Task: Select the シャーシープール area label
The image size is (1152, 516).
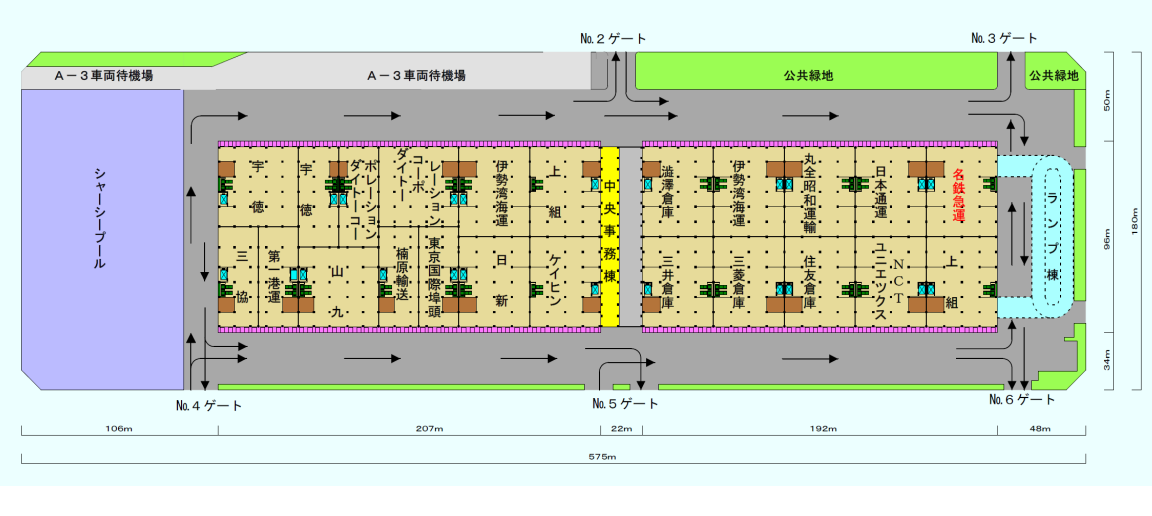Action: coord(101,218)
